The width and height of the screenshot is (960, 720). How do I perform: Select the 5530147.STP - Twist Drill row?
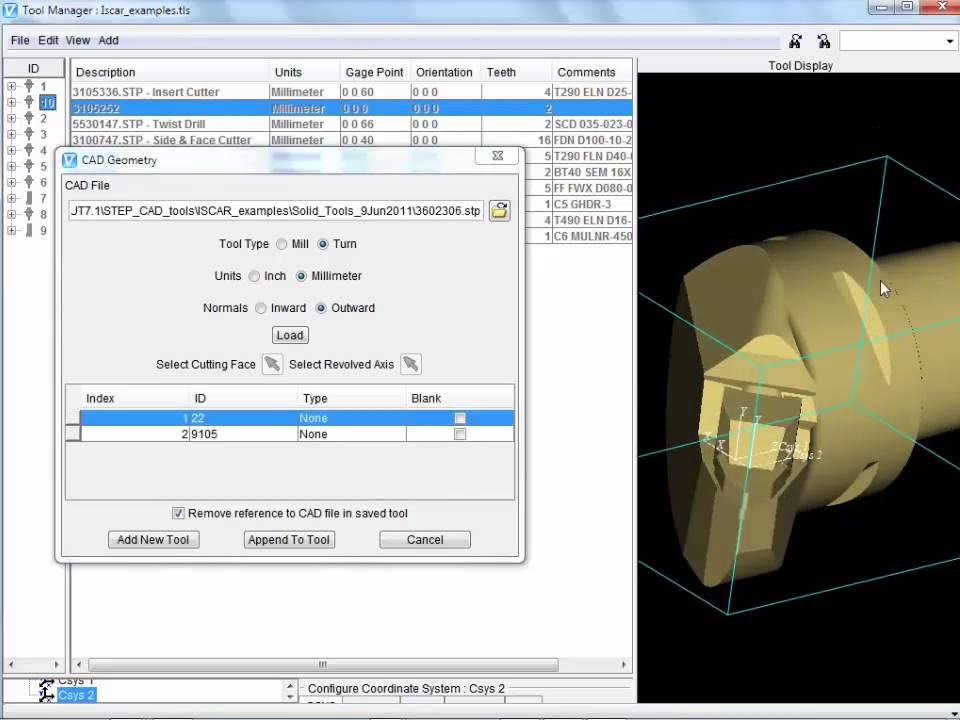click(351, 124)
